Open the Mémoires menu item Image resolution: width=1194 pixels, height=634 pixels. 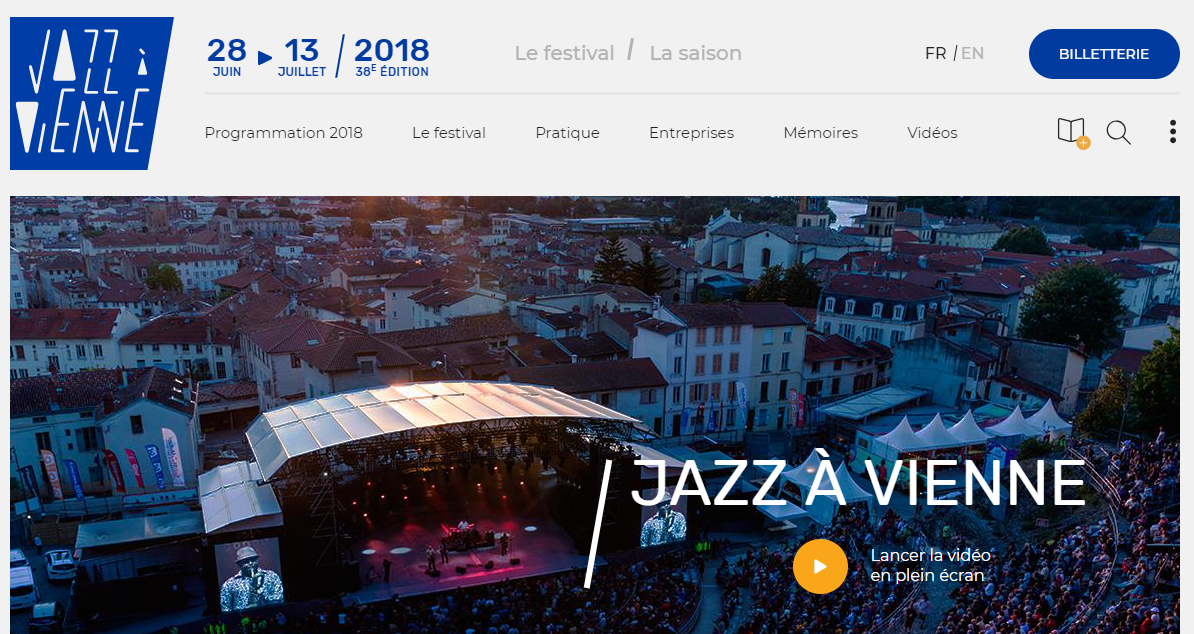click(x=820, y=132)
